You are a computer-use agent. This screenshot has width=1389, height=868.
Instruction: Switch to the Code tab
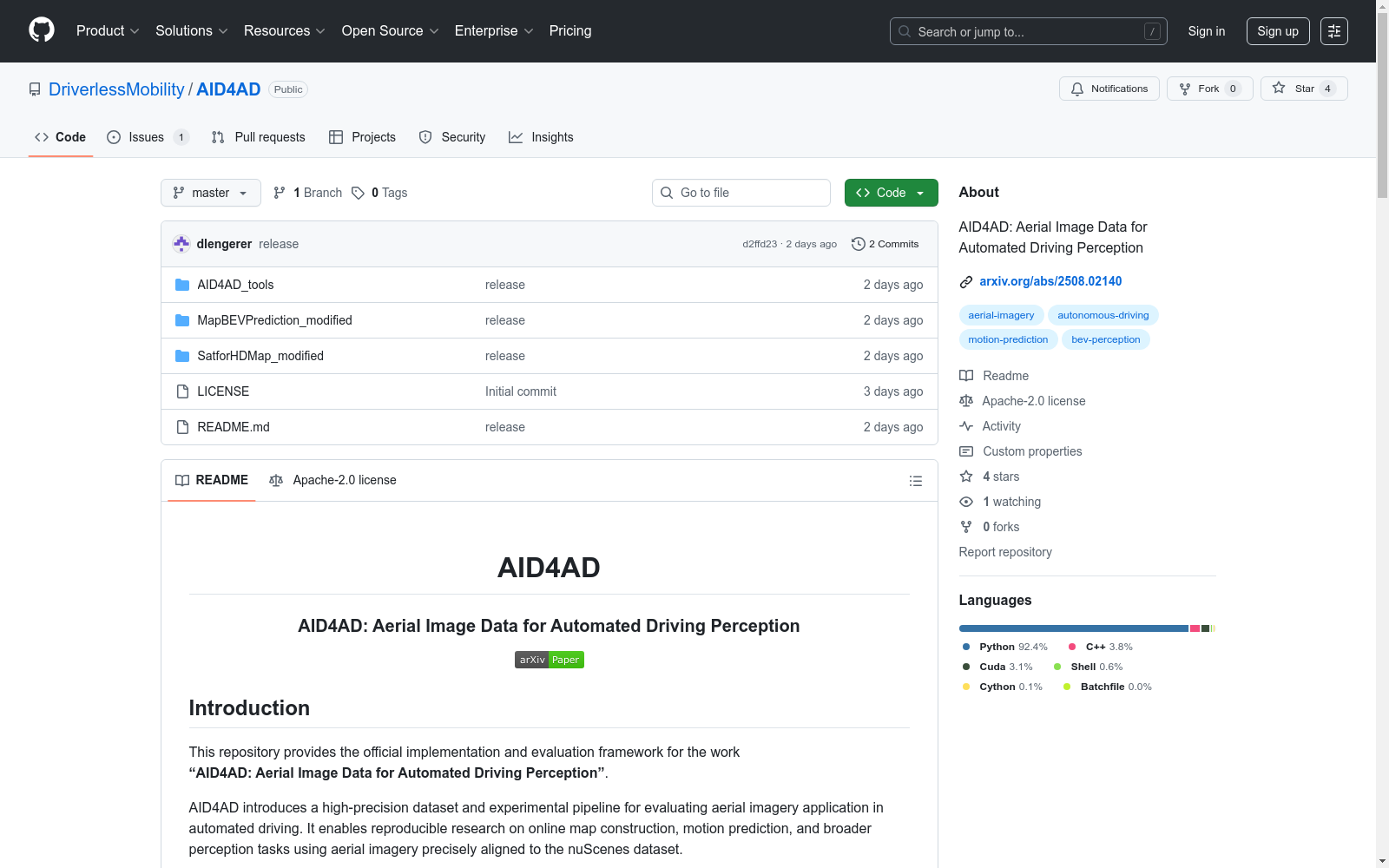tap(61, 137)
